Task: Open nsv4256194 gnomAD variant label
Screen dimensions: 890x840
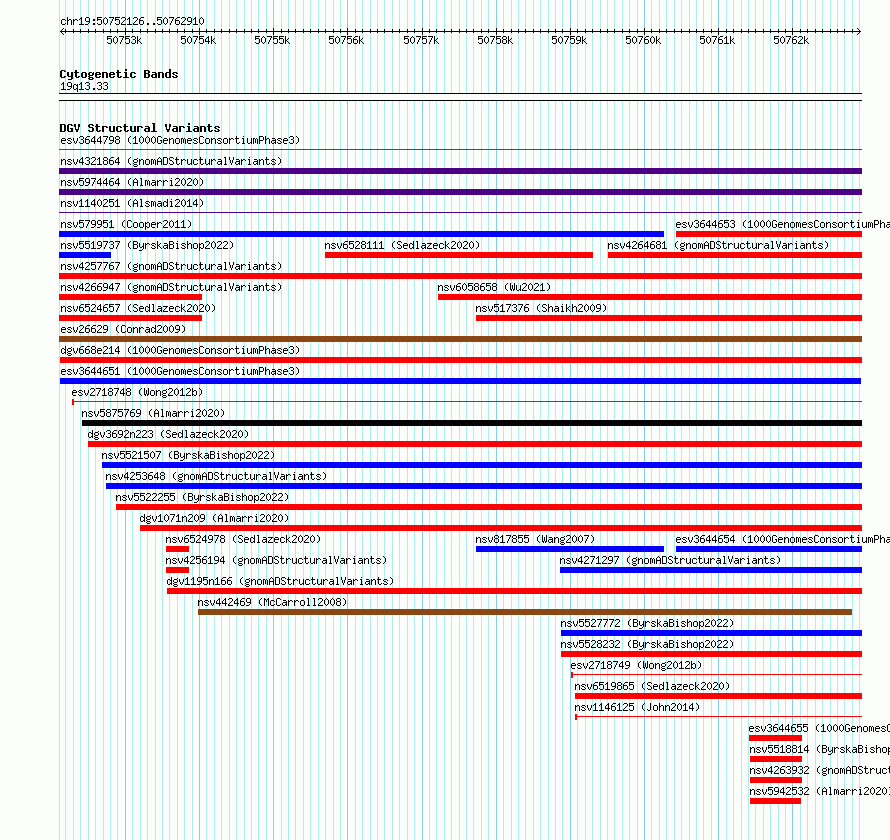Action: point(276,560)
